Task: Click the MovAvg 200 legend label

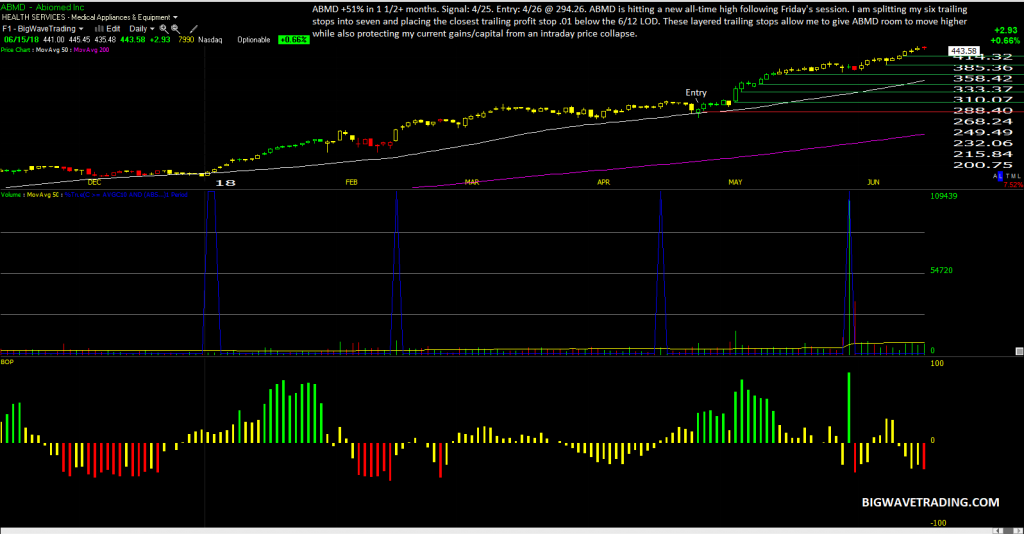Action: pos(91,50)
